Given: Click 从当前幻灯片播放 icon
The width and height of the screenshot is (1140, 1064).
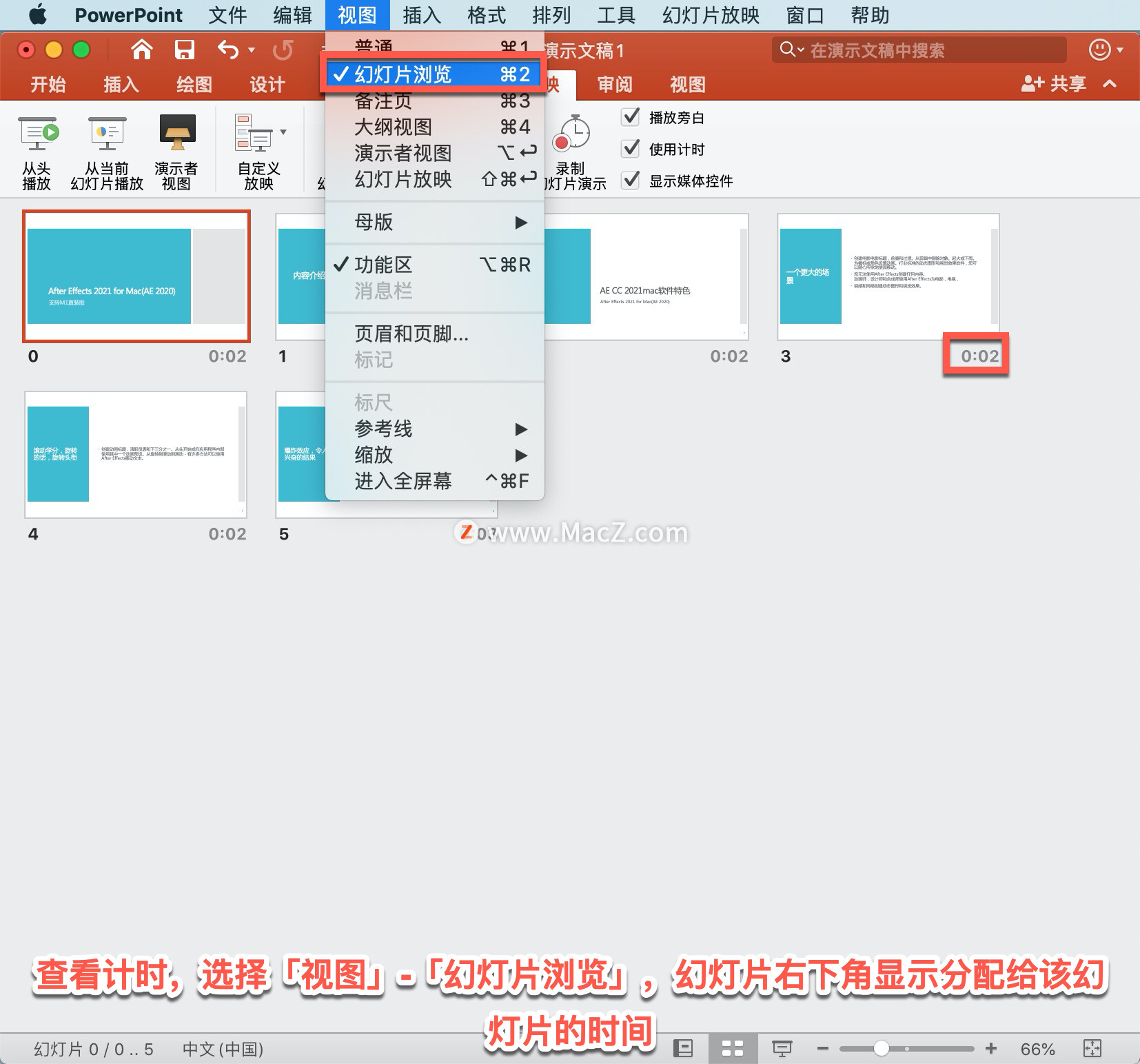Looking at the screenshot, I should coord(107,132).
